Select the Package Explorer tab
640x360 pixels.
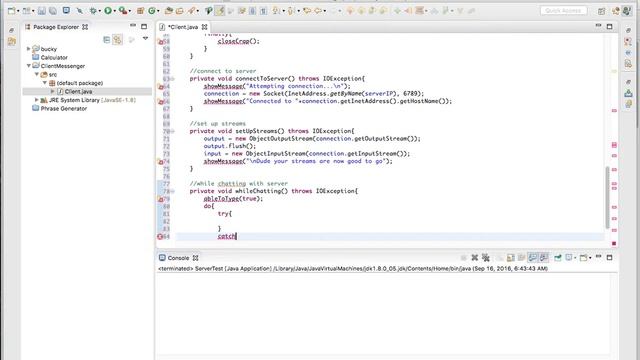pyautogui.click(x=56, y=27)
